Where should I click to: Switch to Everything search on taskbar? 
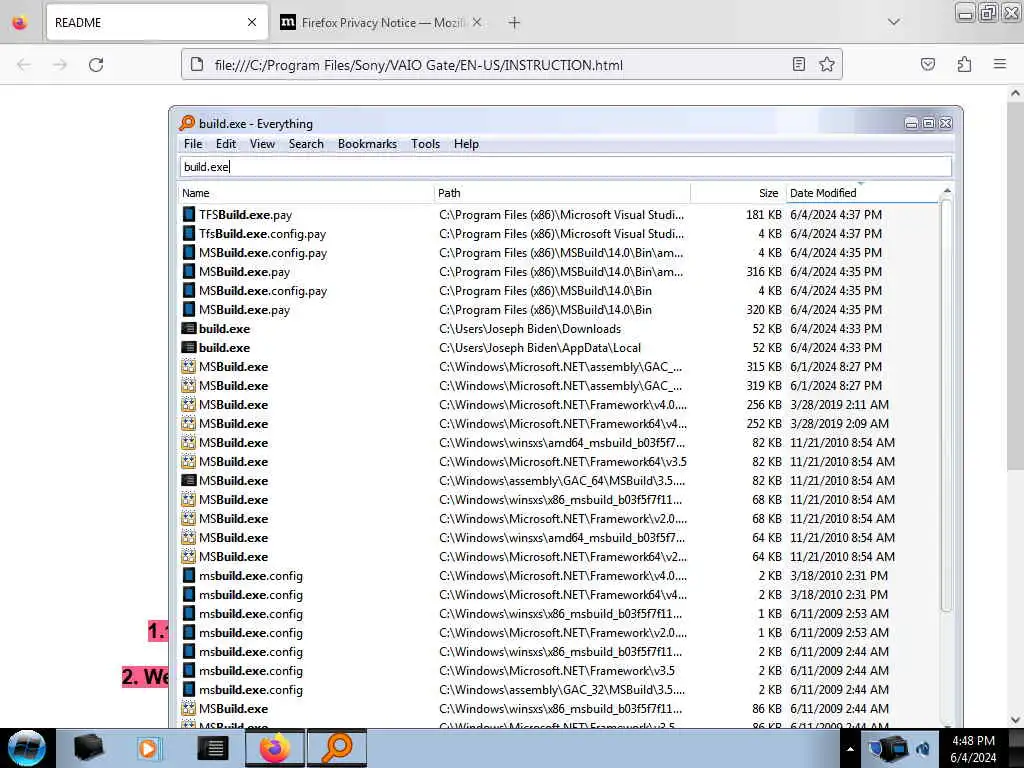click(337, 748)
